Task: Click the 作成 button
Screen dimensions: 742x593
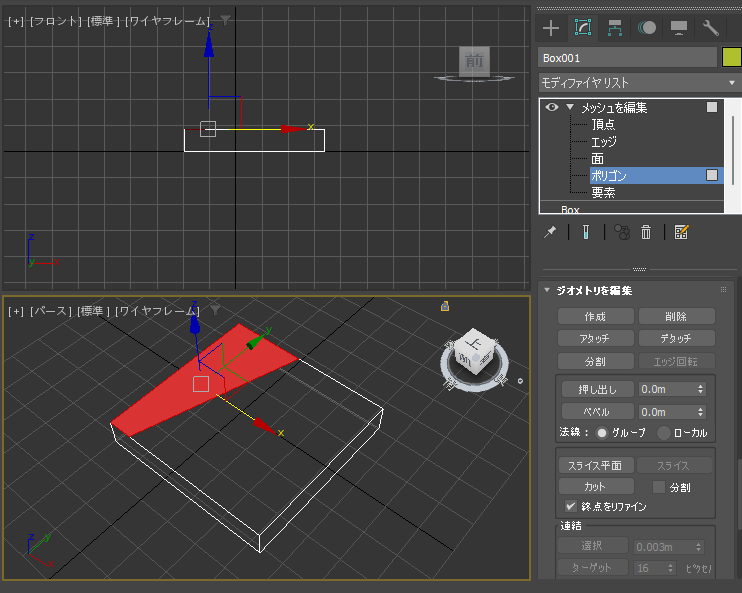Action: [x=595, y=316]
